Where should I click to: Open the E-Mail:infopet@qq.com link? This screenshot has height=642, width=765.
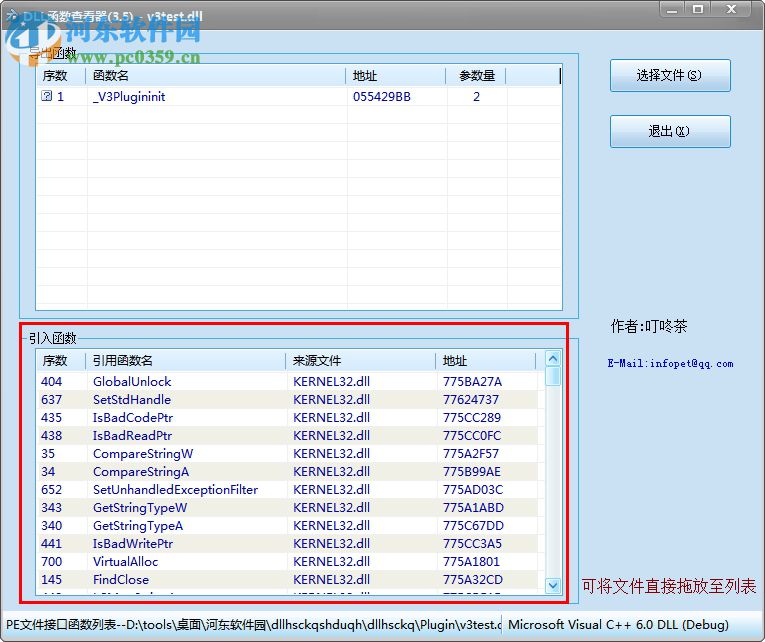tap(670, 363)
